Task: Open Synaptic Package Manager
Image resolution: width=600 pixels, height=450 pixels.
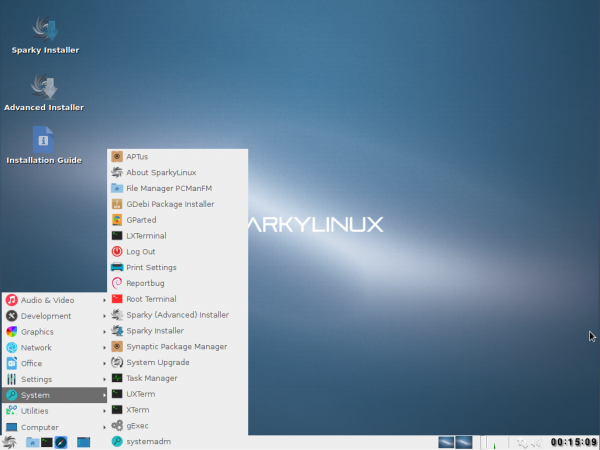Action: (178, 347)
